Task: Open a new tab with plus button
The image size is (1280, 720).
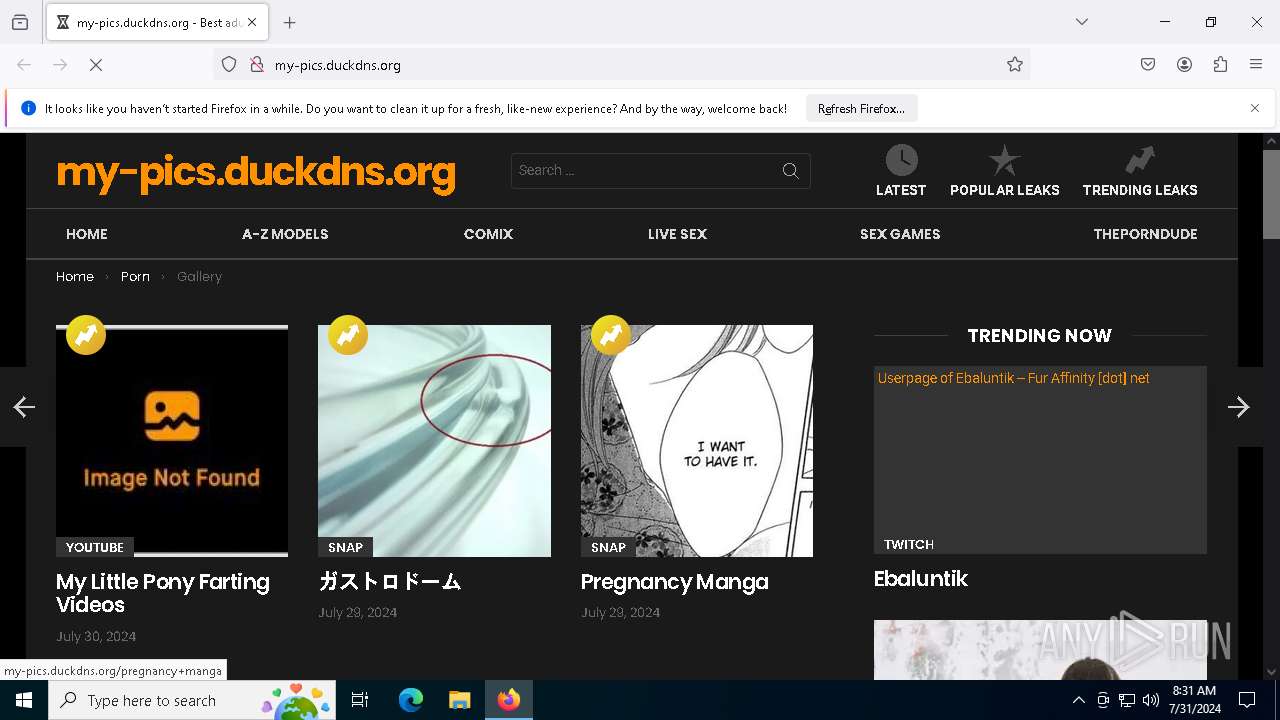Action: tap(290, 23)
